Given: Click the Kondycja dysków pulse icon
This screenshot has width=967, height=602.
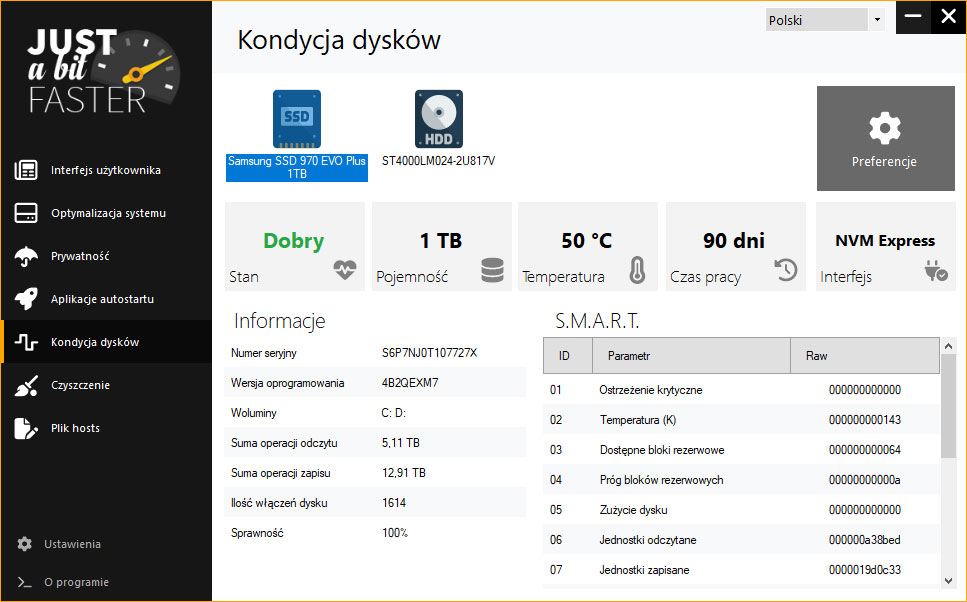Looking at the screenshot, I should 26,342.
